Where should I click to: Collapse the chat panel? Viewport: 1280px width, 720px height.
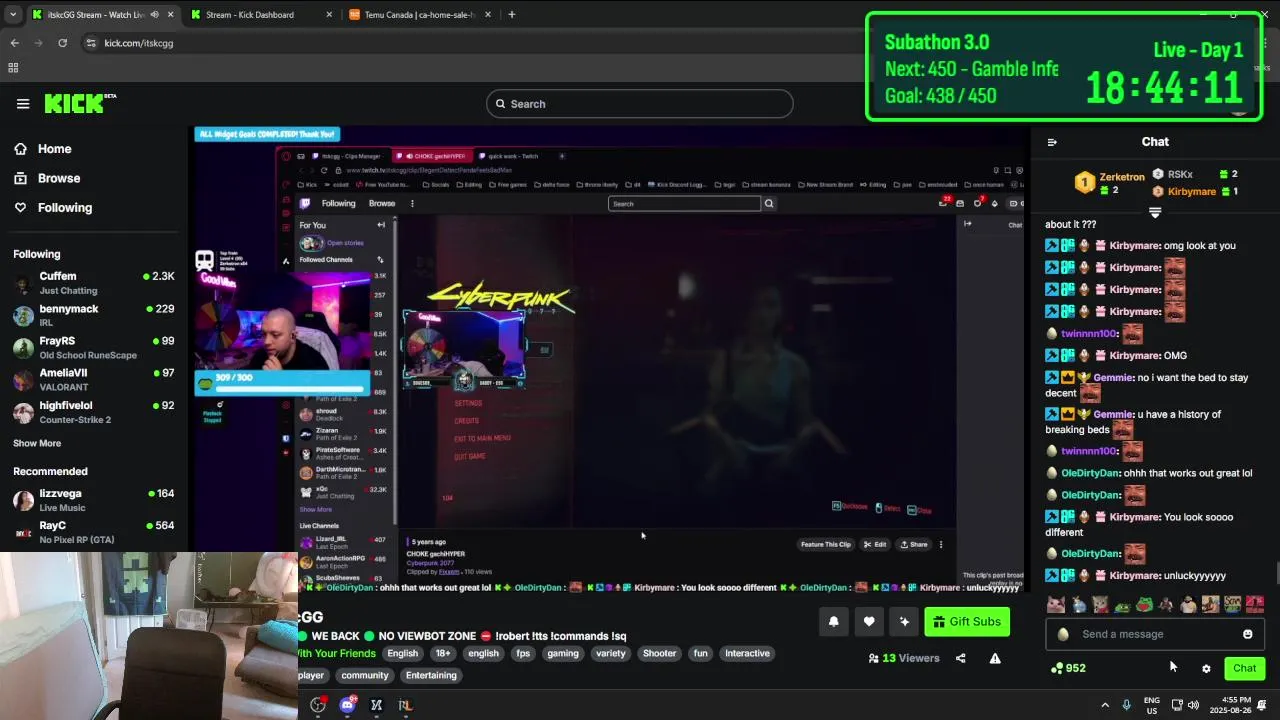[1052, 142]
